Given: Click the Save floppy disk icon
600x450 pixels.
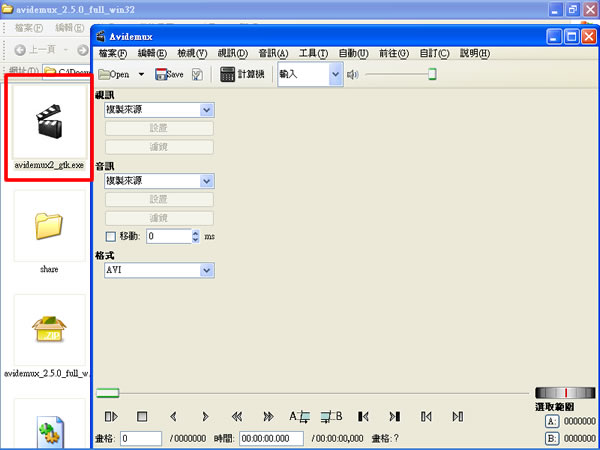Looking at the screenshot, I should tap(161, 74).
